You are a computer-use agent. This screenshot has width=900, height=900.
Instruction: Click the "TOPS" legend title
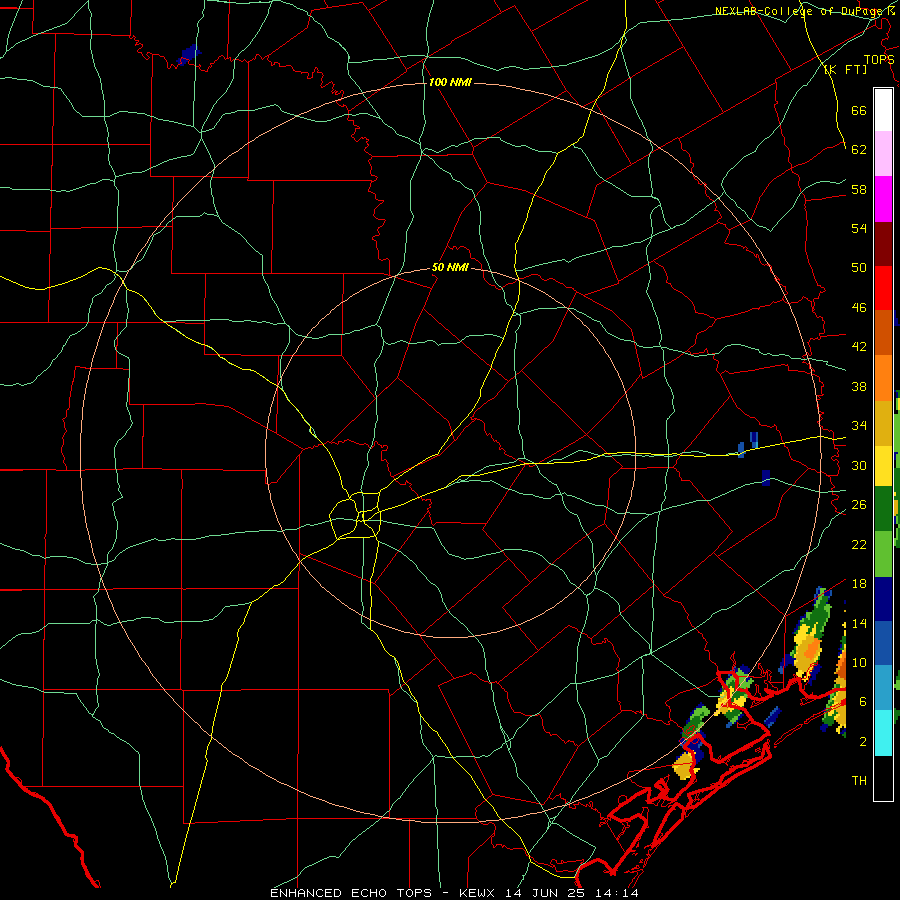[879, 59]
